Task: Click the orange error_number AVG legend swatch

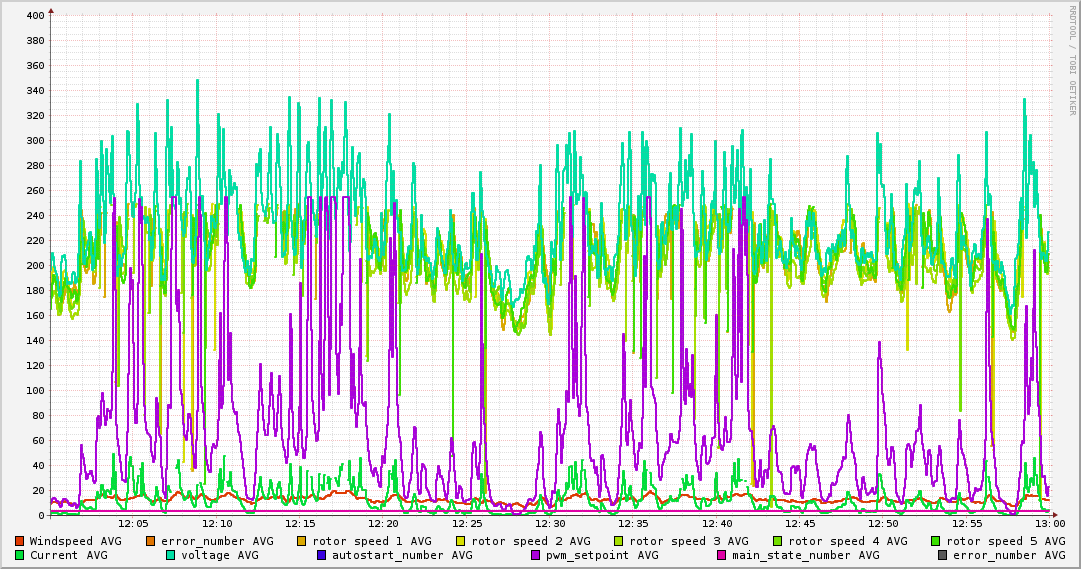Action: 151,541
